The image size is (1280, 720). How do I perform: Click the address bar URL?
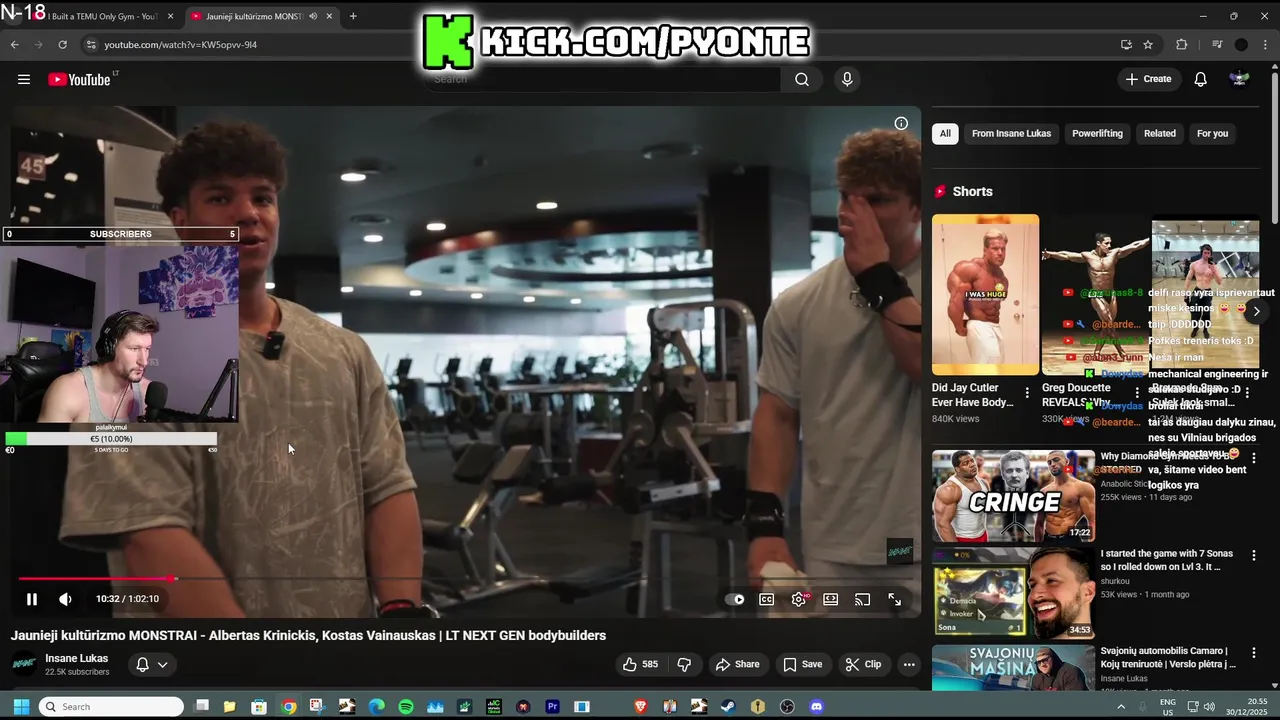[181, 44]
